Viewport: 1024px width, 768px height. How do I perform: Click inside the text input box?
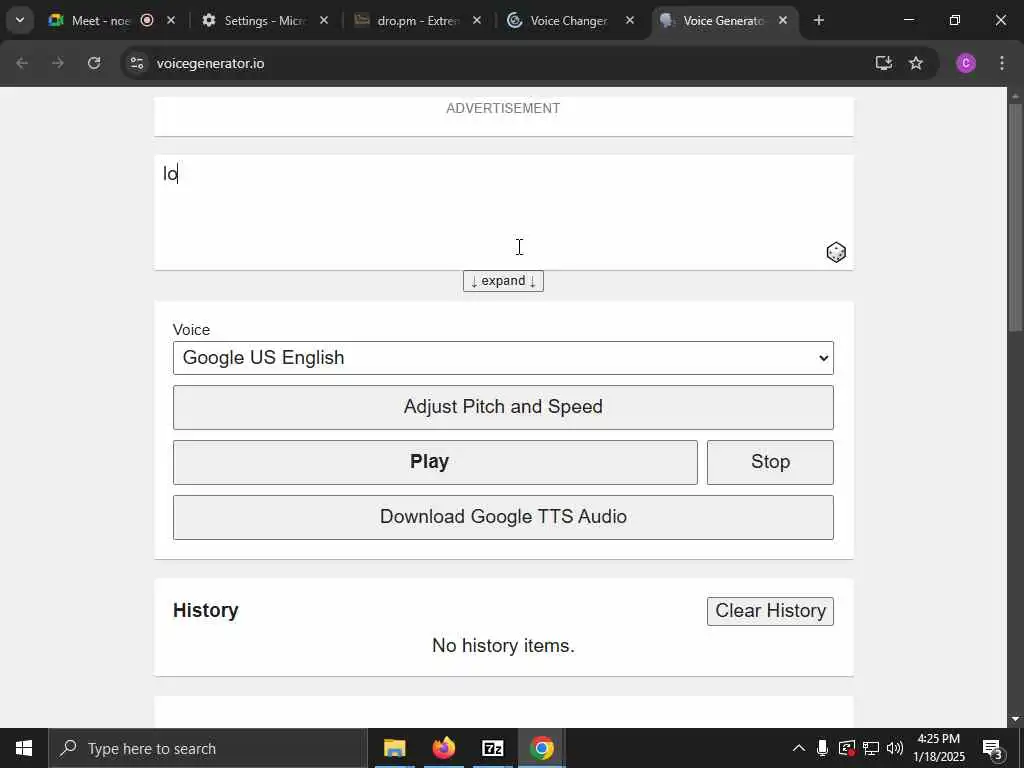click(x=503, y=212)
